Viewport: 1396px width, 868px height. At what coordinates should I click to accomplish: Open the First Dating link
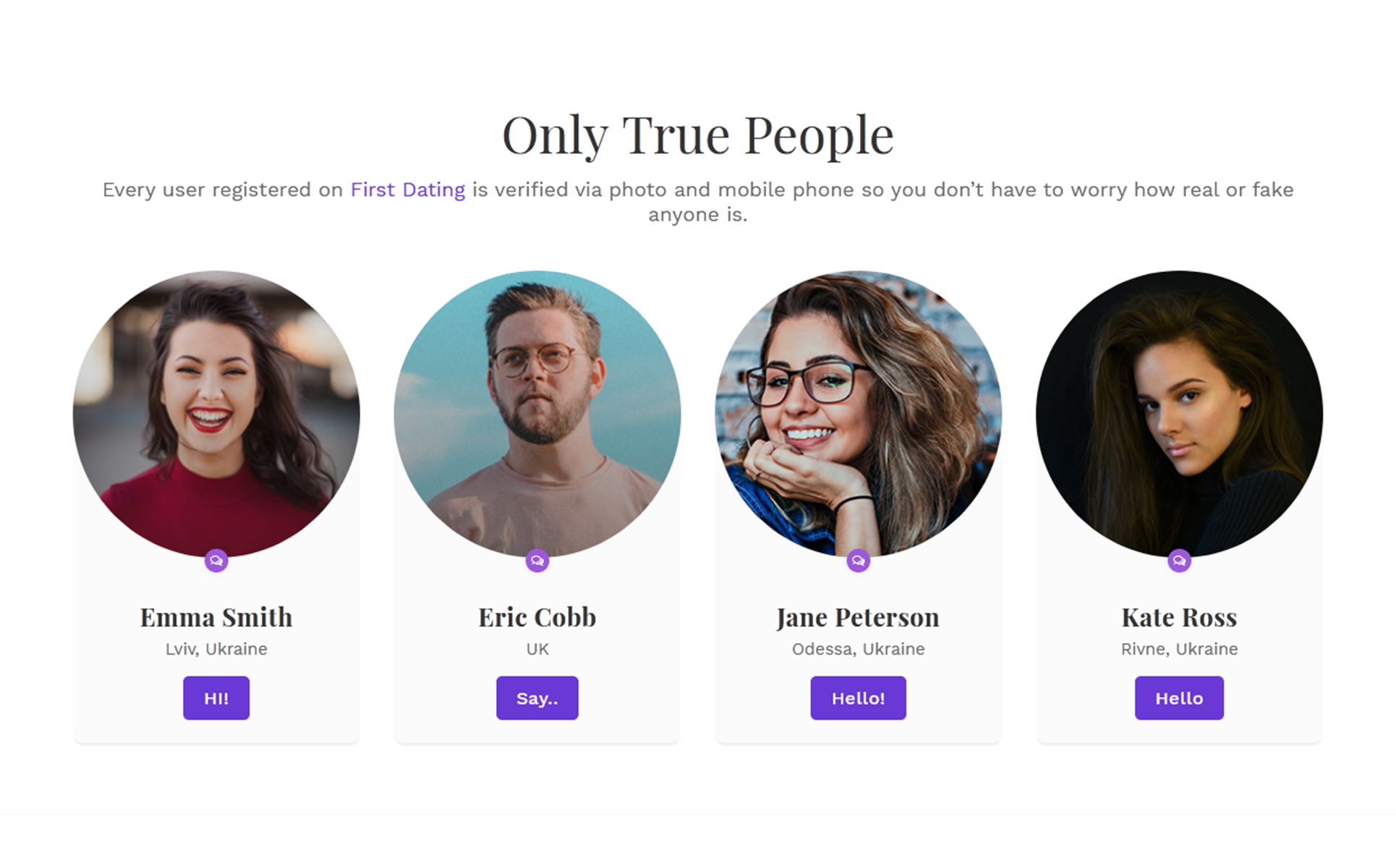click(x=408, y=190)
